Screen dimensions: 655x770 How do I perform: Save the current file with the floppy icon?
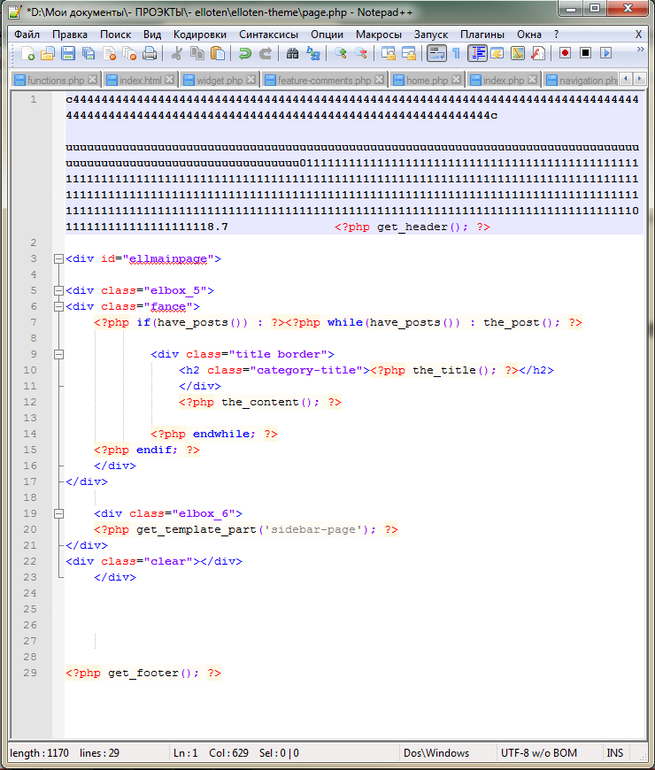(68, 53)
